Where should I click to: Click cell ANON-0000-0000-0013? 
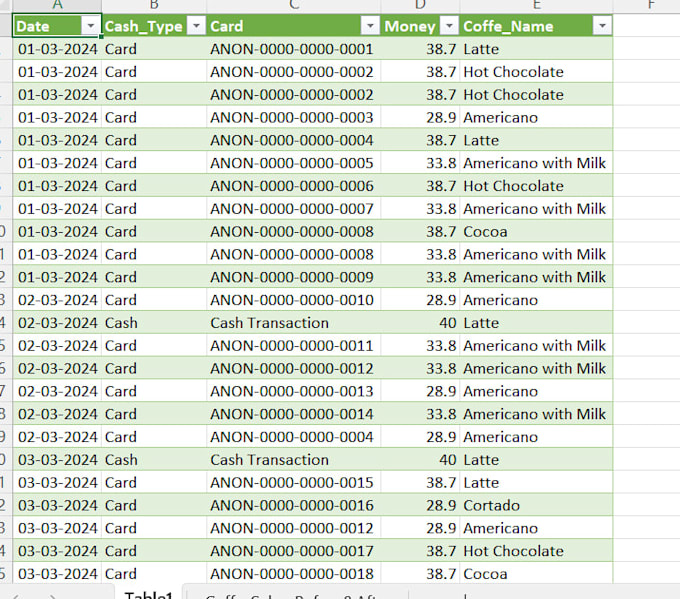294,391
